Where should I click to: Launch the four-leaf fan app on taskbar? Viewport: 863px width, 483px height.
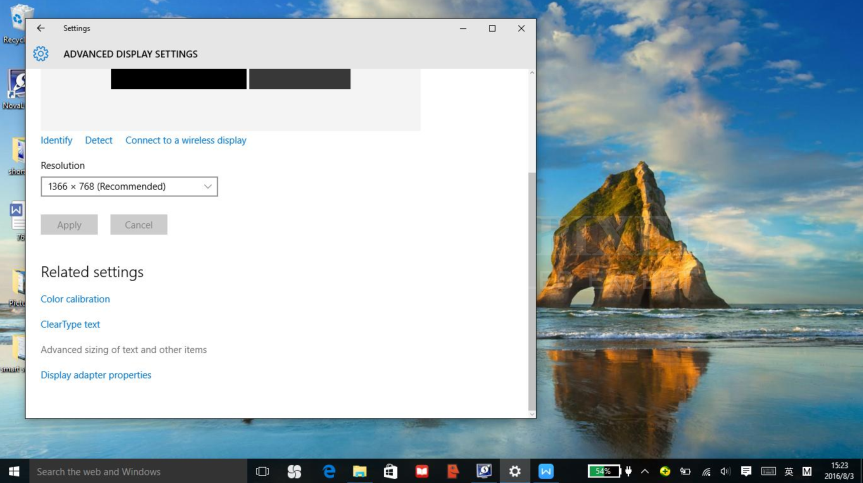pyautogui.click(x=294, y=471)
